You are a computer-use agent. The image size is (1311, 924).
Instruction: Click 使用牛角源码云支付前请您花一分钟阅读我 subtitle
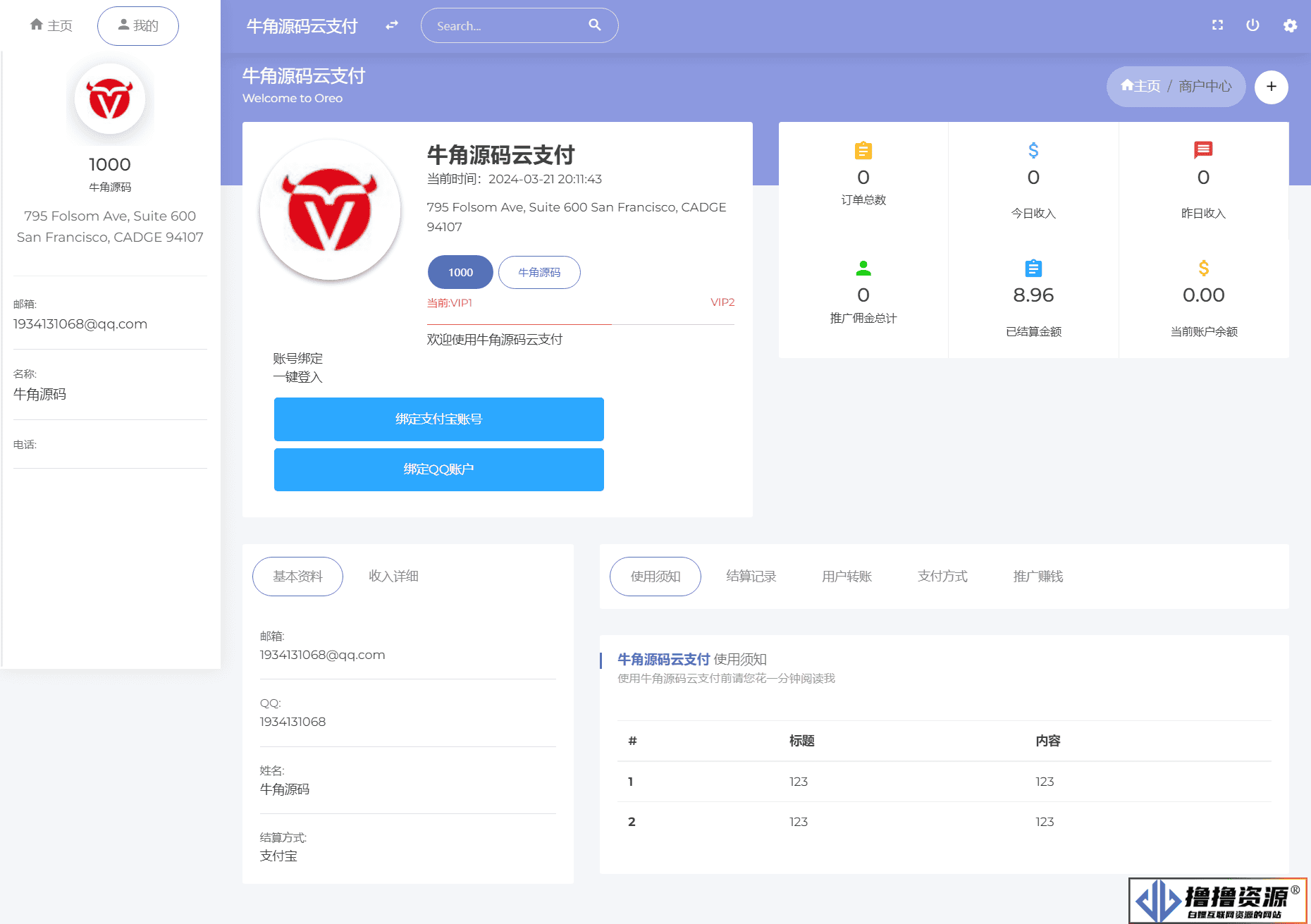[727, 679]
